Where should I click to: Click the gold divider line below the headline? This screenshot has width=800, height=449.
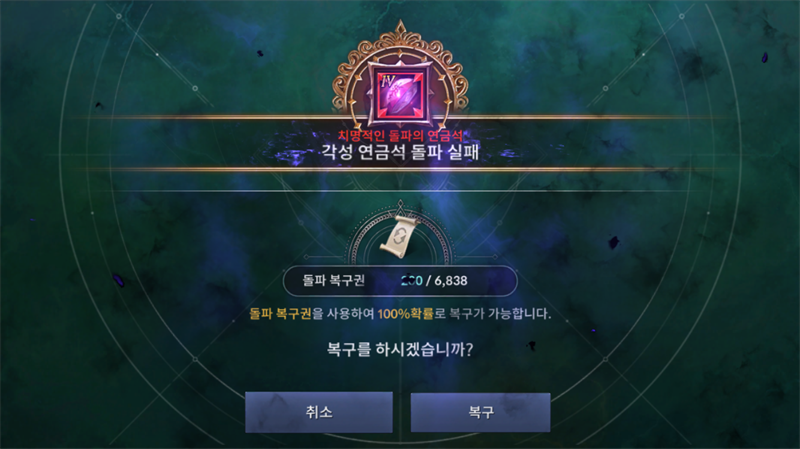(x=400, y=168)
